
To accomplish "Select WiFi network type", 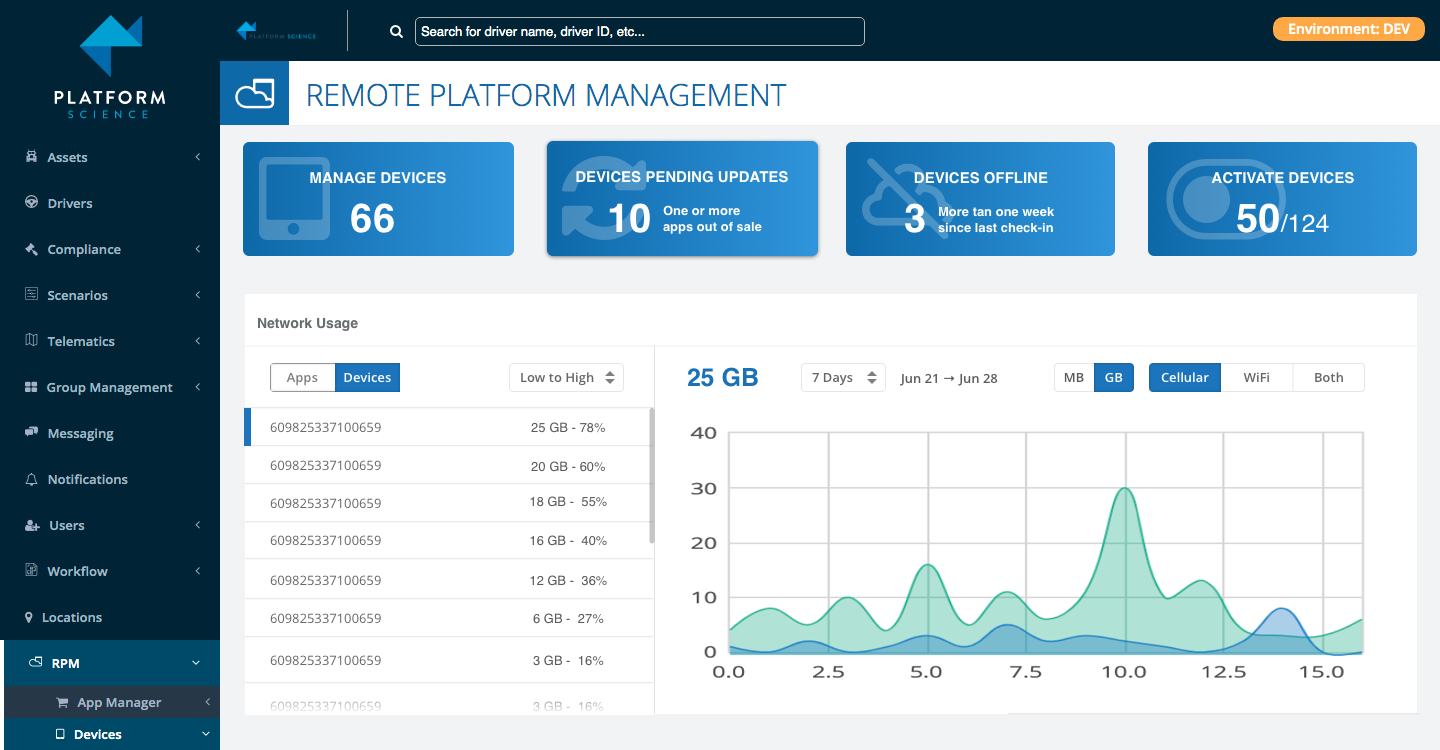I will point(1257,377).
